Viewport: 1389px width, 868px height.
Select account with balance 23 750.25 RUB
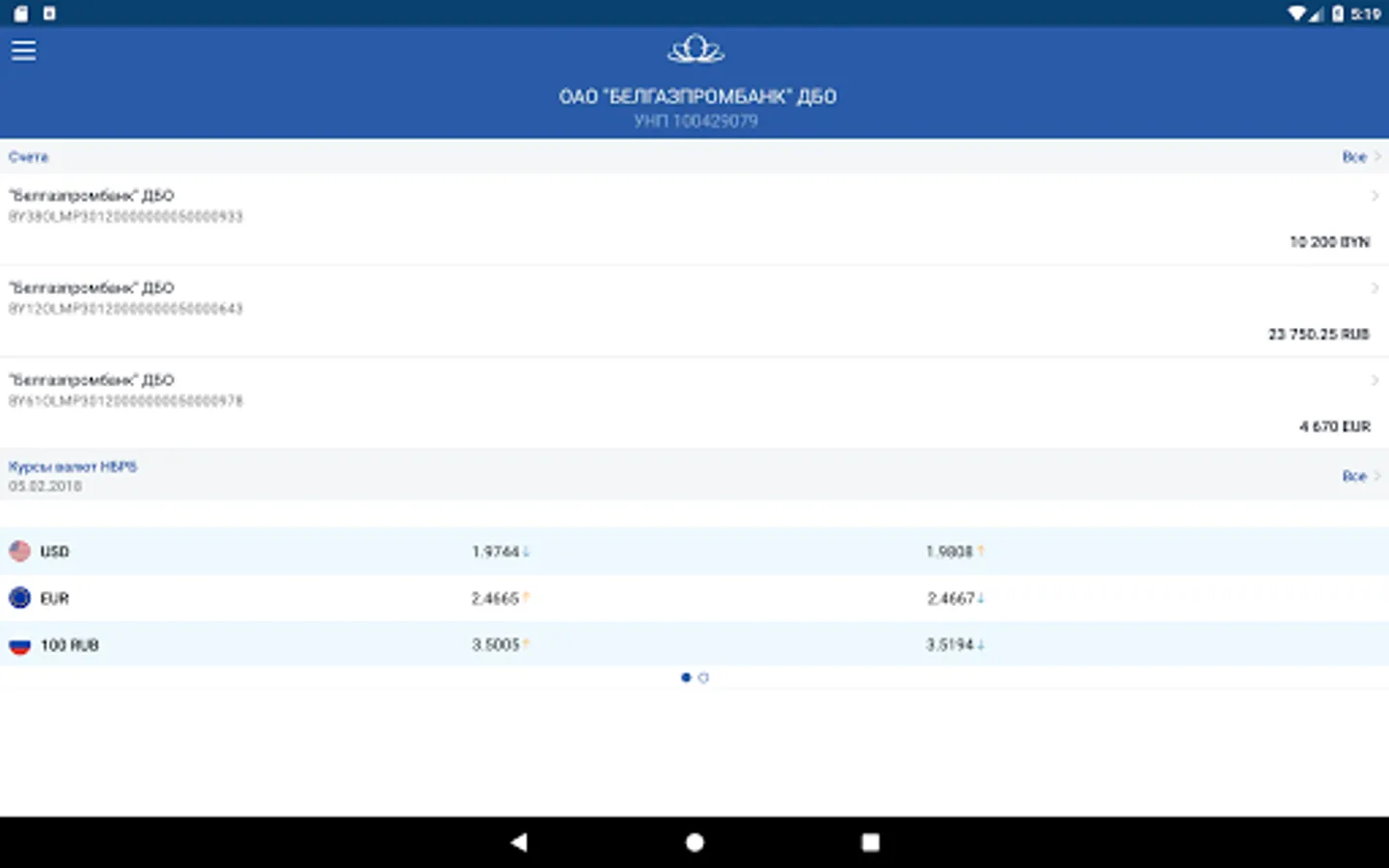coord(694,312)
